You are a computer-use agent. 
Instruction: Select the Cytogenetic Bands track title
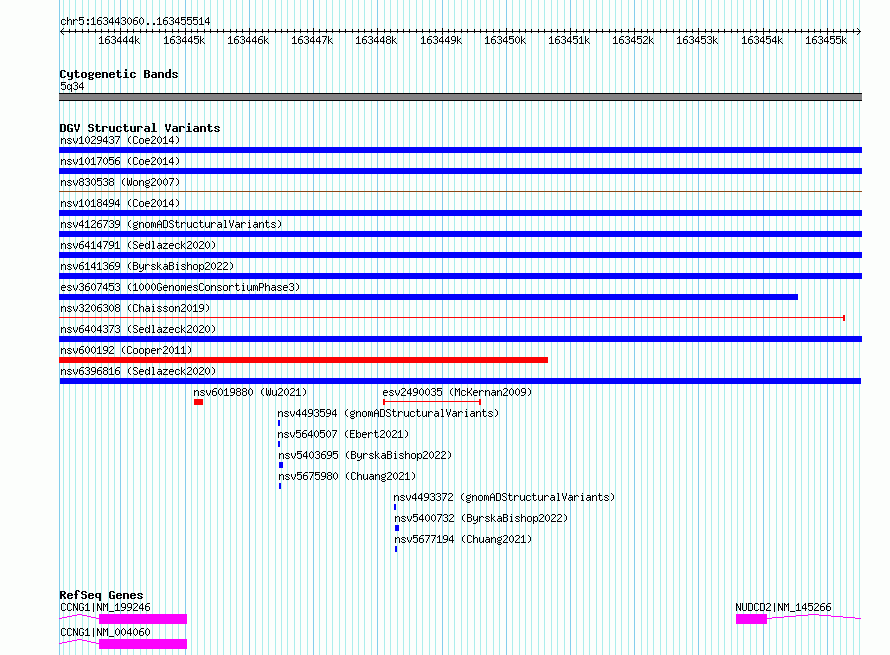(119, 74)
